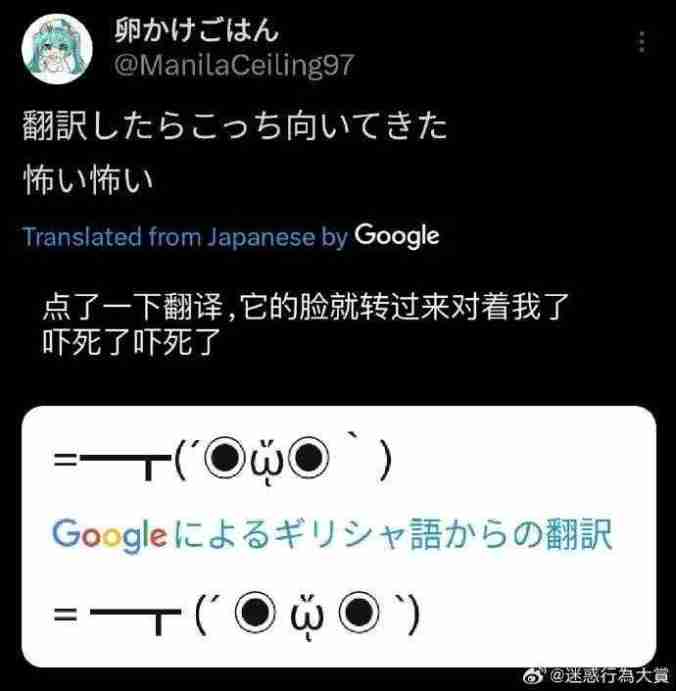The image size is (676, 691).
Task: Click the closing parenthesis of upper kaomoji
Action: coord(385,461)
